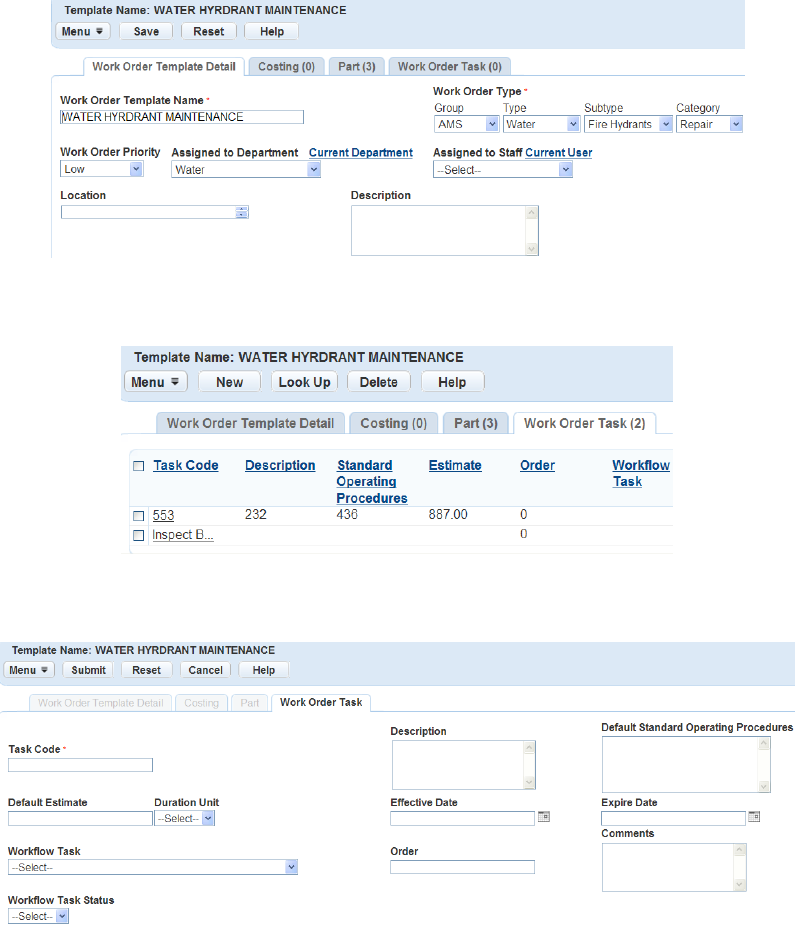Image resolution: width=795 pixels, height=926 pixels.
Task: Open the Duration Unit dropdown
Action: 184,819
